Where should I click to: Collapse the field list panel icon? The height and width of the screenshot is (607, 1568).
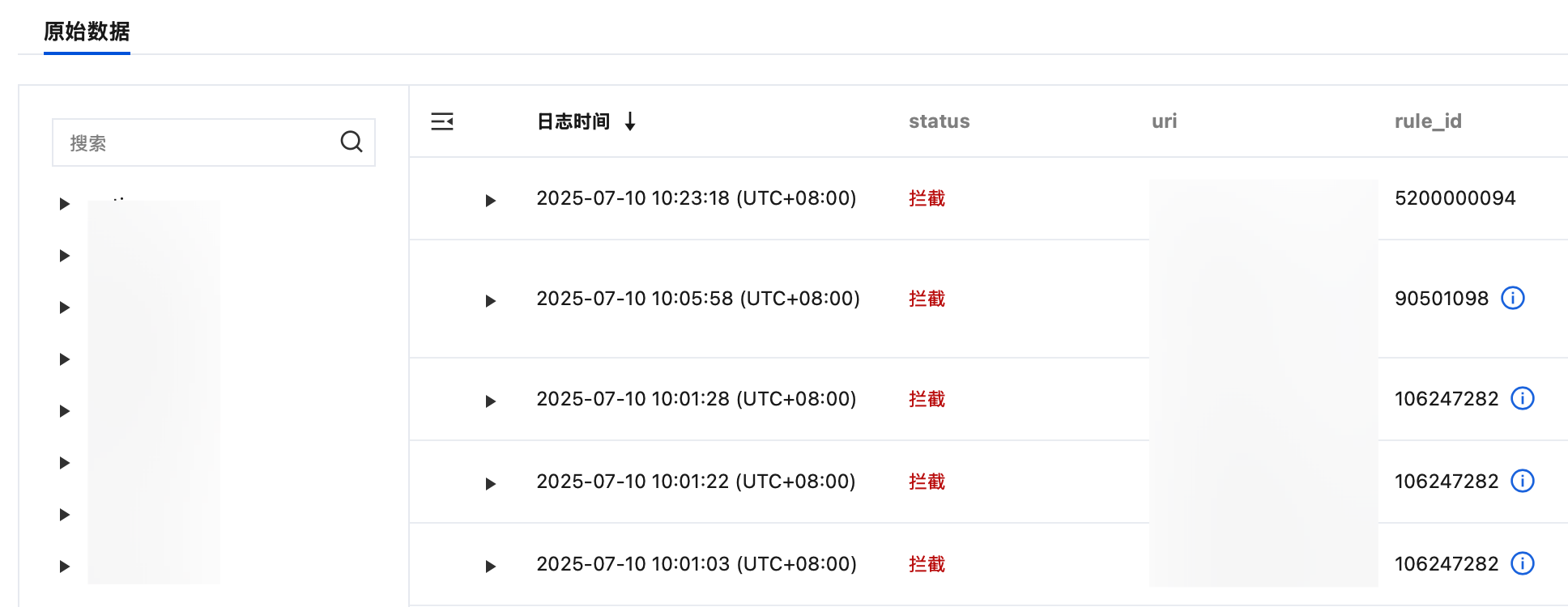(x=442, y=121)
